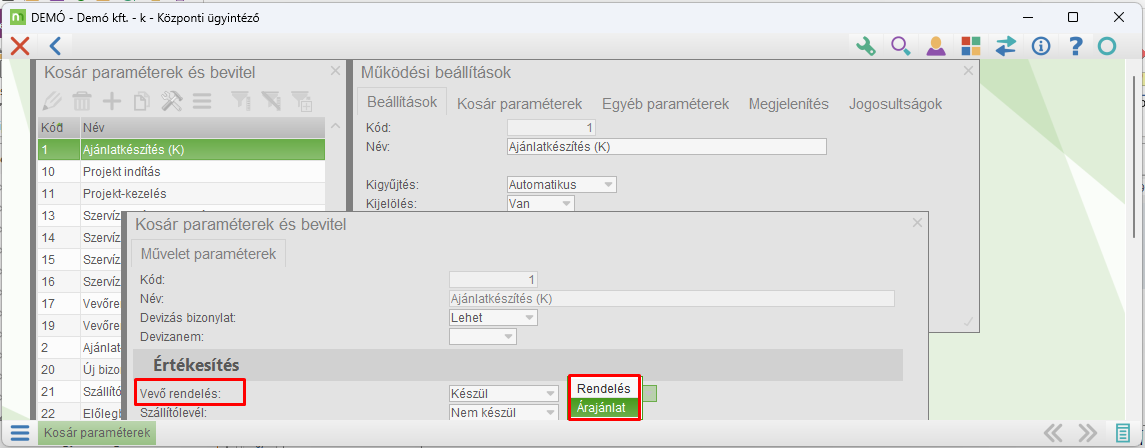Click the trash delete icon
1145x448 pixels.
[x=83, y=101]
